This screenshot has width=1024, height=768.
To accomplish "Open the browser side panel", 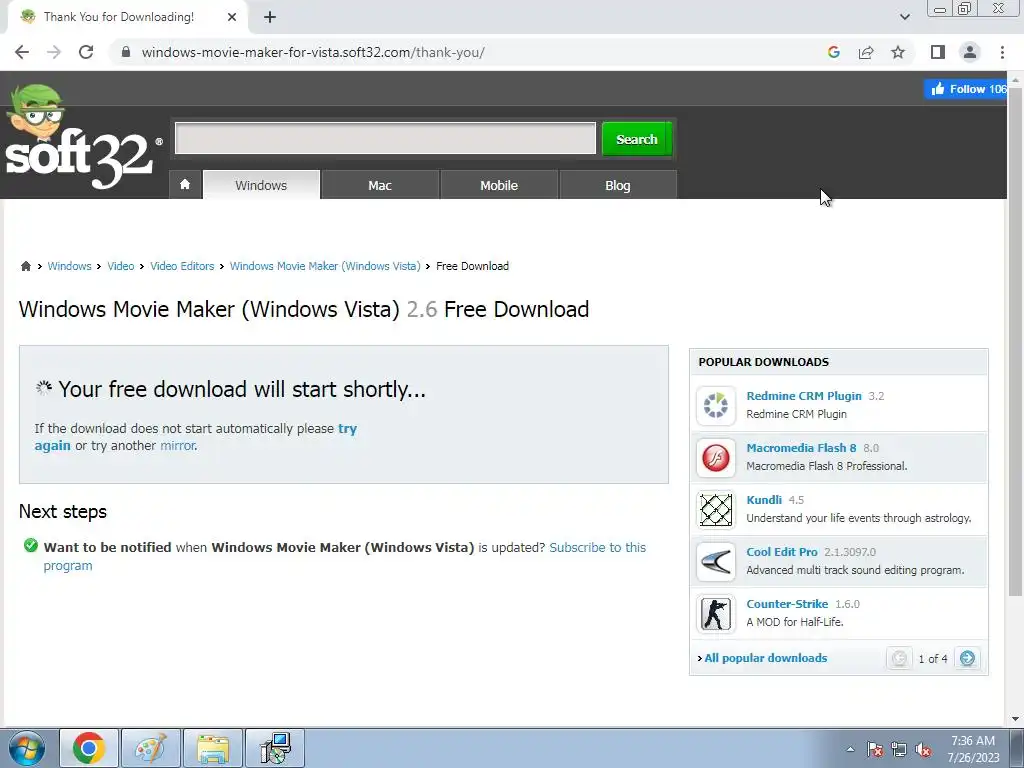I will [938, 52].
